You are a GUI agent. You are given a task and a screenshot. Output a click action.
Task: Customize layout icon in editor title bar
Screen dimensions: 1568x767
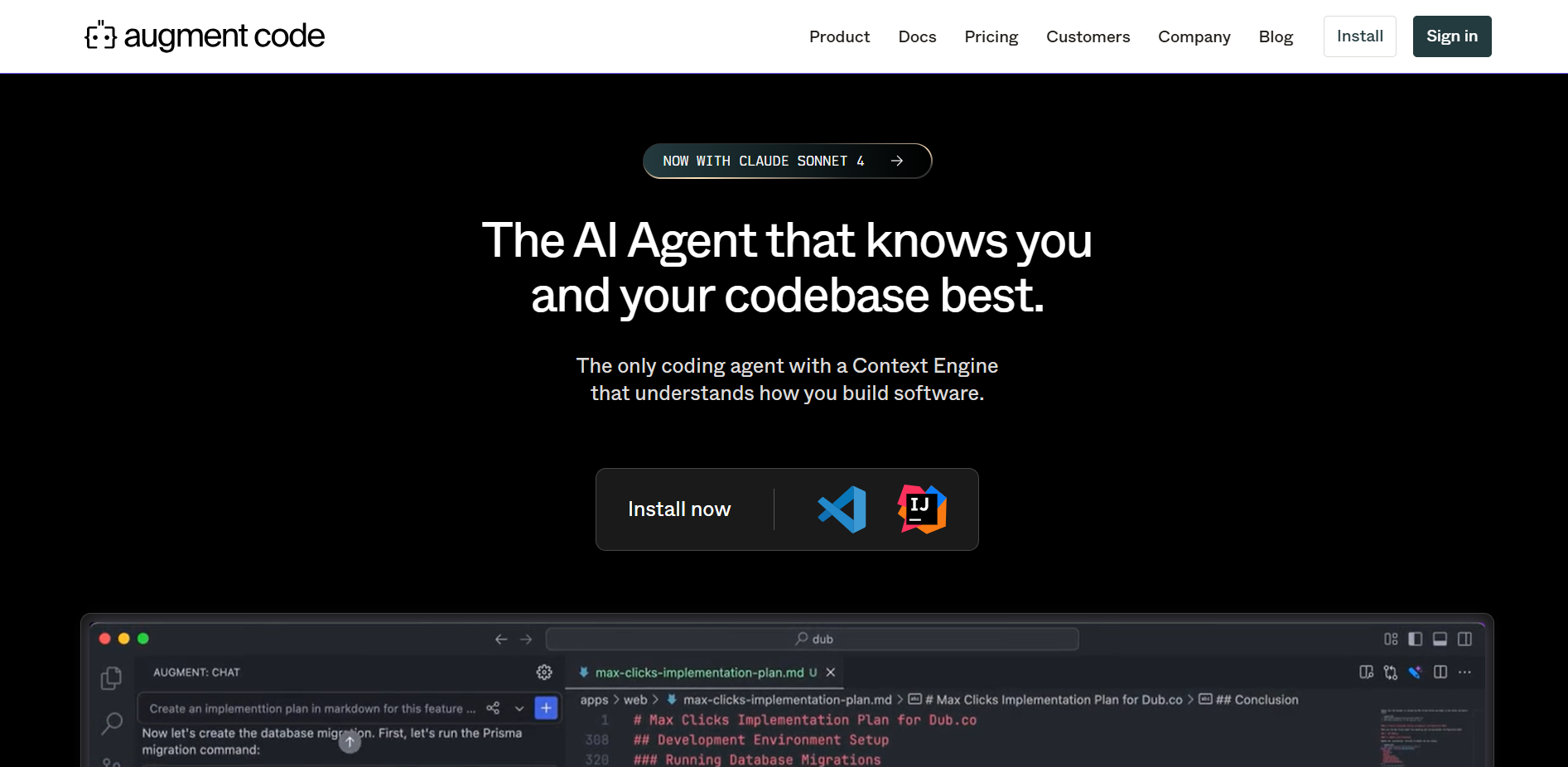(x=1391, y=639)
